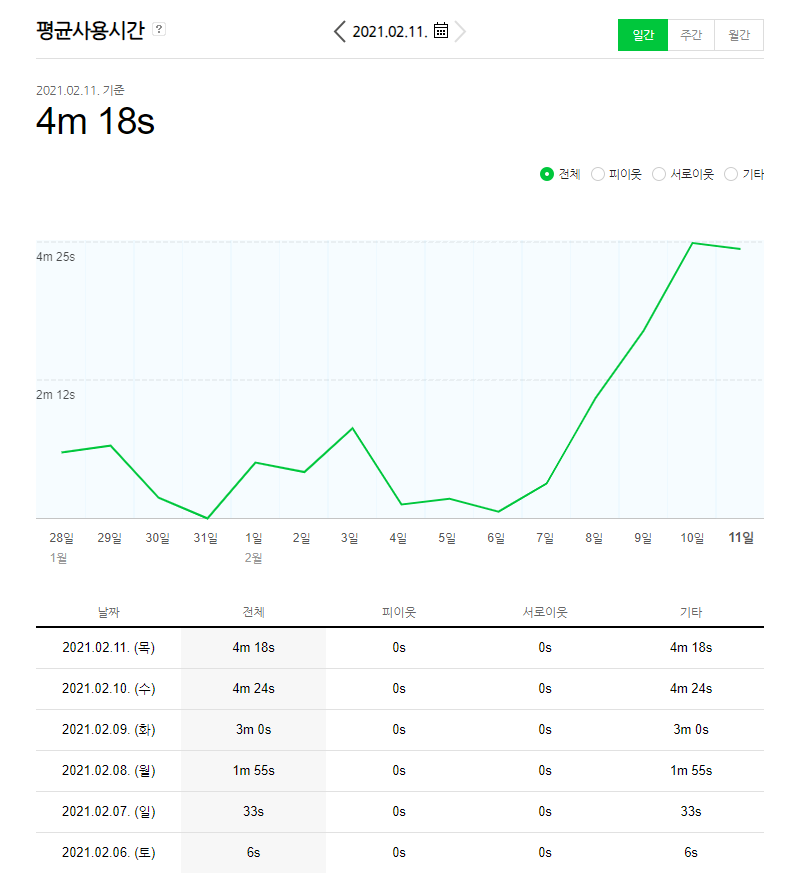The width and height of the screenshot is (801, 873).
Task: Switch to the 주간 weekly tab
Action: (691, 35)
